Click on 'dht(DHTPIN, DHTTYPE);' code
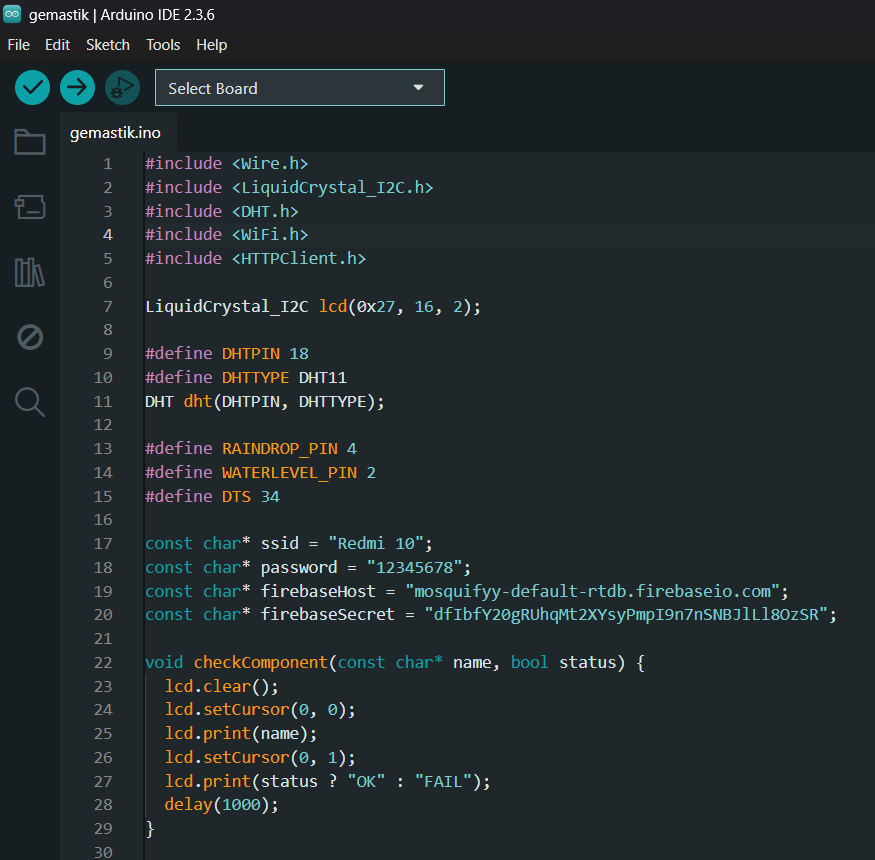The image size is (875, 860). pyautogui.click(x=284, y=402)
